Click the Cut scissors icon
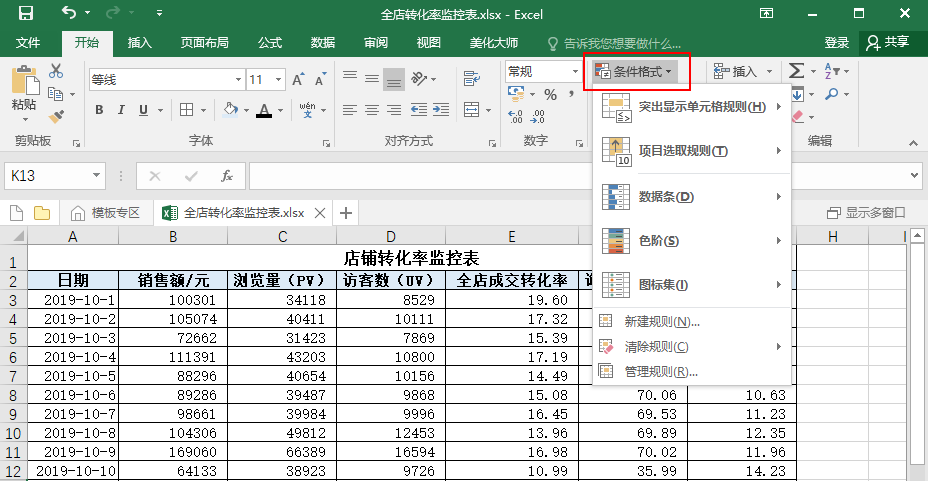This screenshot has height=481, width=928. click(x=56, y=71)
